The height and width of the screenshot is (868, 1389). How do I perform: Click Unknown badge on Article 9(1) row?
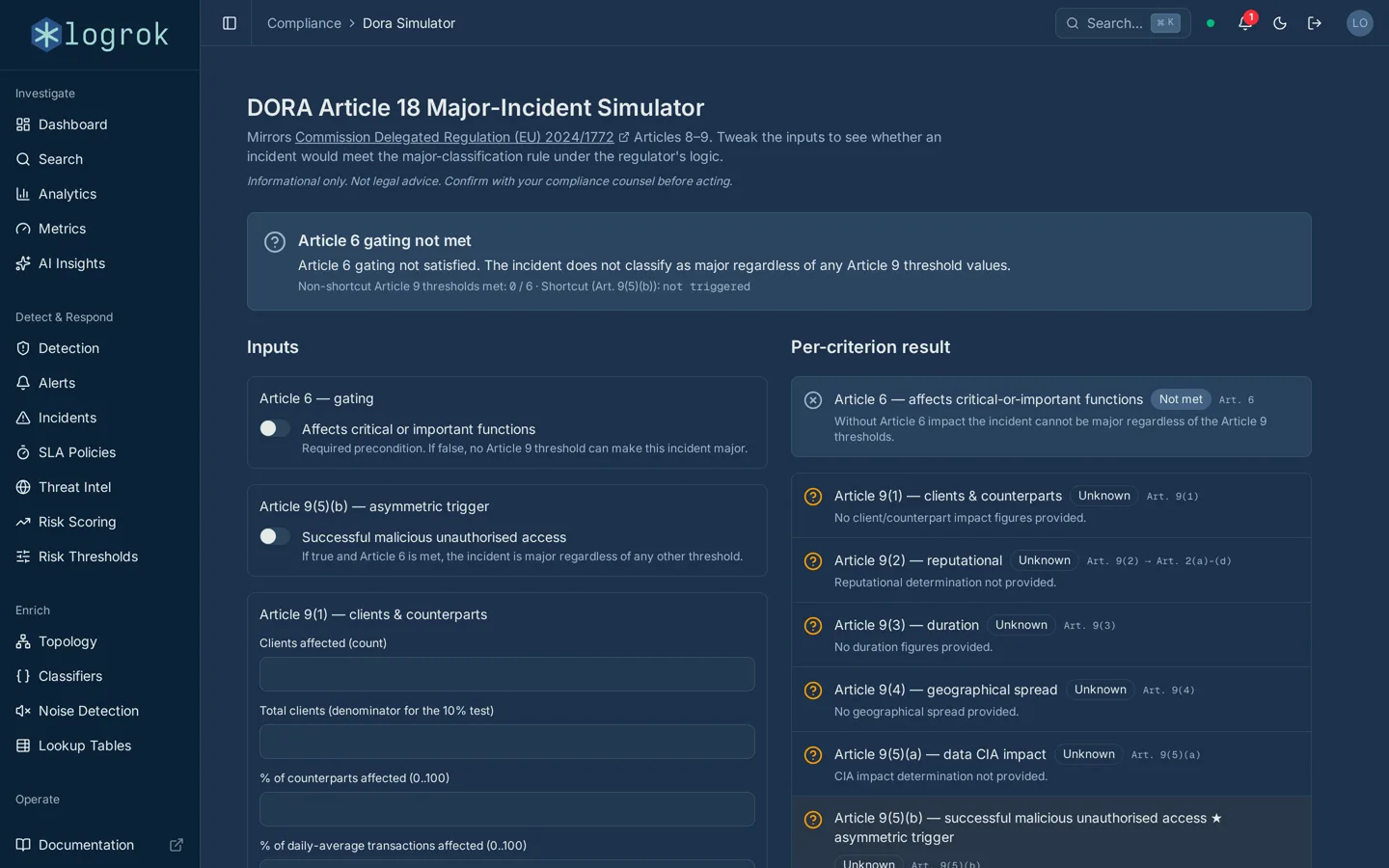[x=1103, y=496]
